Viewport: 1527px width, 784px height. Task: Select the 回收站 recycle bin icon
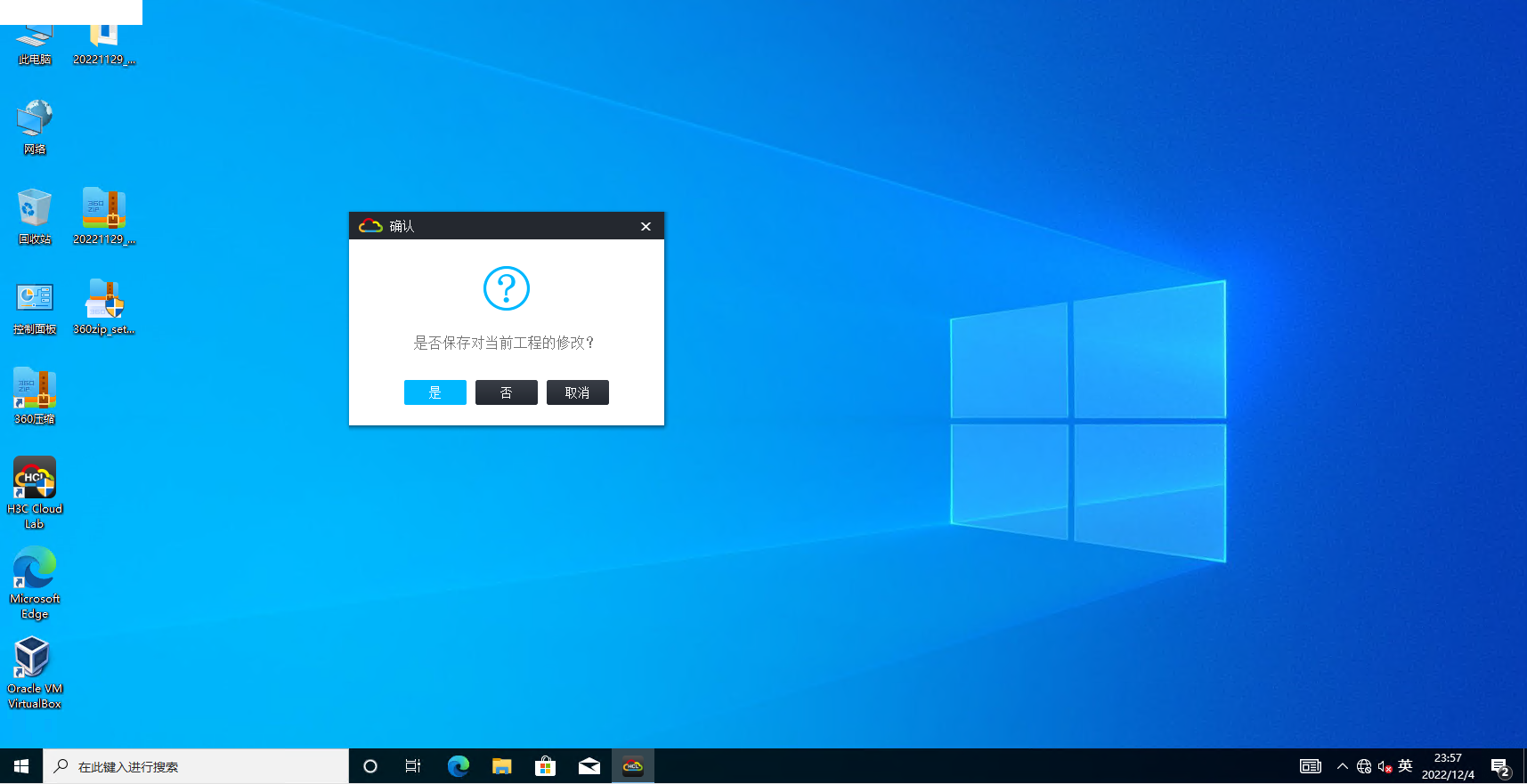(x=35, y=217)
